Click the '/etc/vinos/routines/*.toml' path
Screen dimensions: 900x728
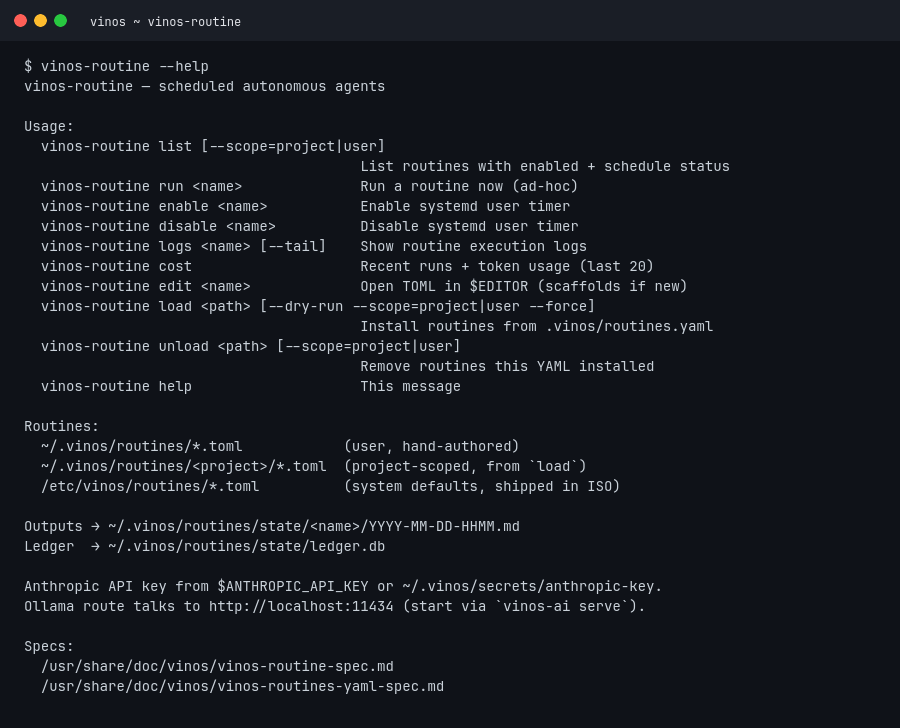click(150, 486)
